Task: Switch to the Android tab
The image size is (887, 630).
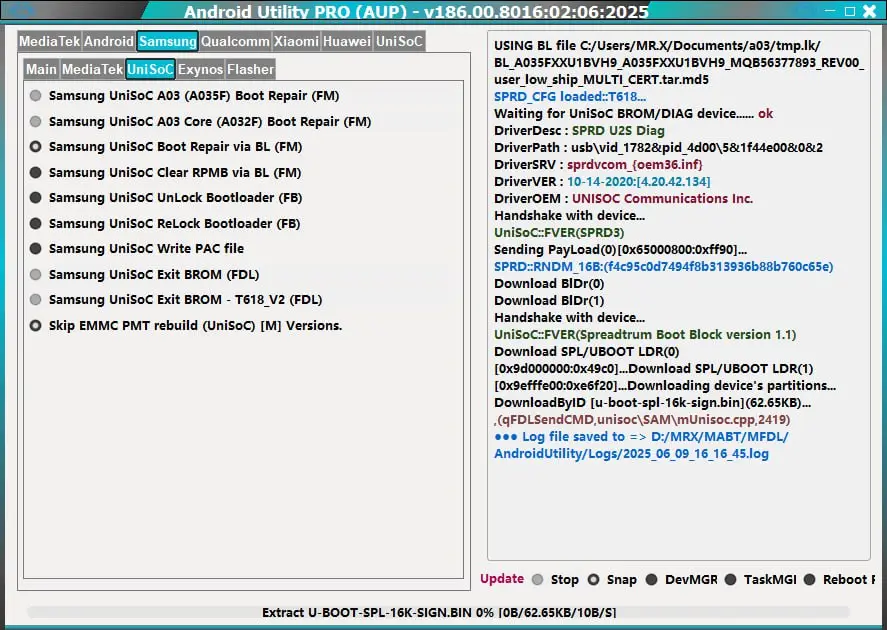Action: point(109,41)
